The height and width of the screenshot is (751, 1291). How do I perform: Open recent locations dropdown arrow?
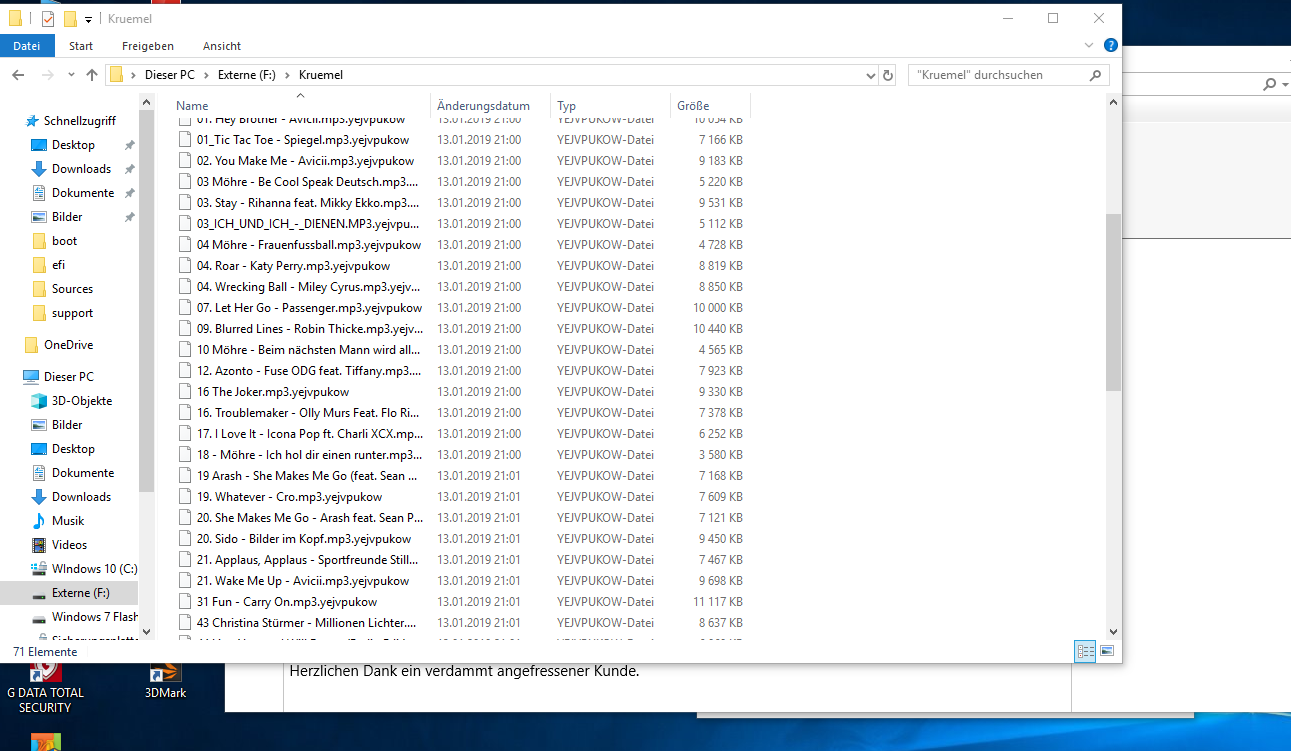point(71,75)
